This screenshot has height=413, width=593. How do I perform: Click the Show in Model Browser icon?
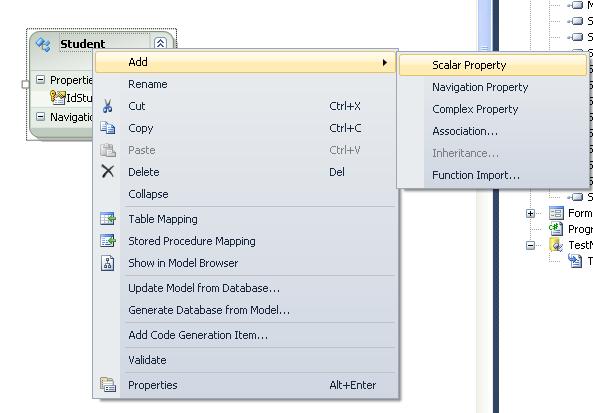click(108, 263)
